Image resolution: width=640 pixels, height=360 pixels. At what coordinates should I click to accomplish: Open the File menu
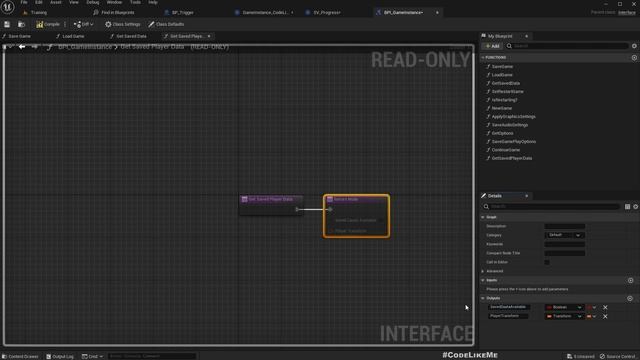coord(24,2)
